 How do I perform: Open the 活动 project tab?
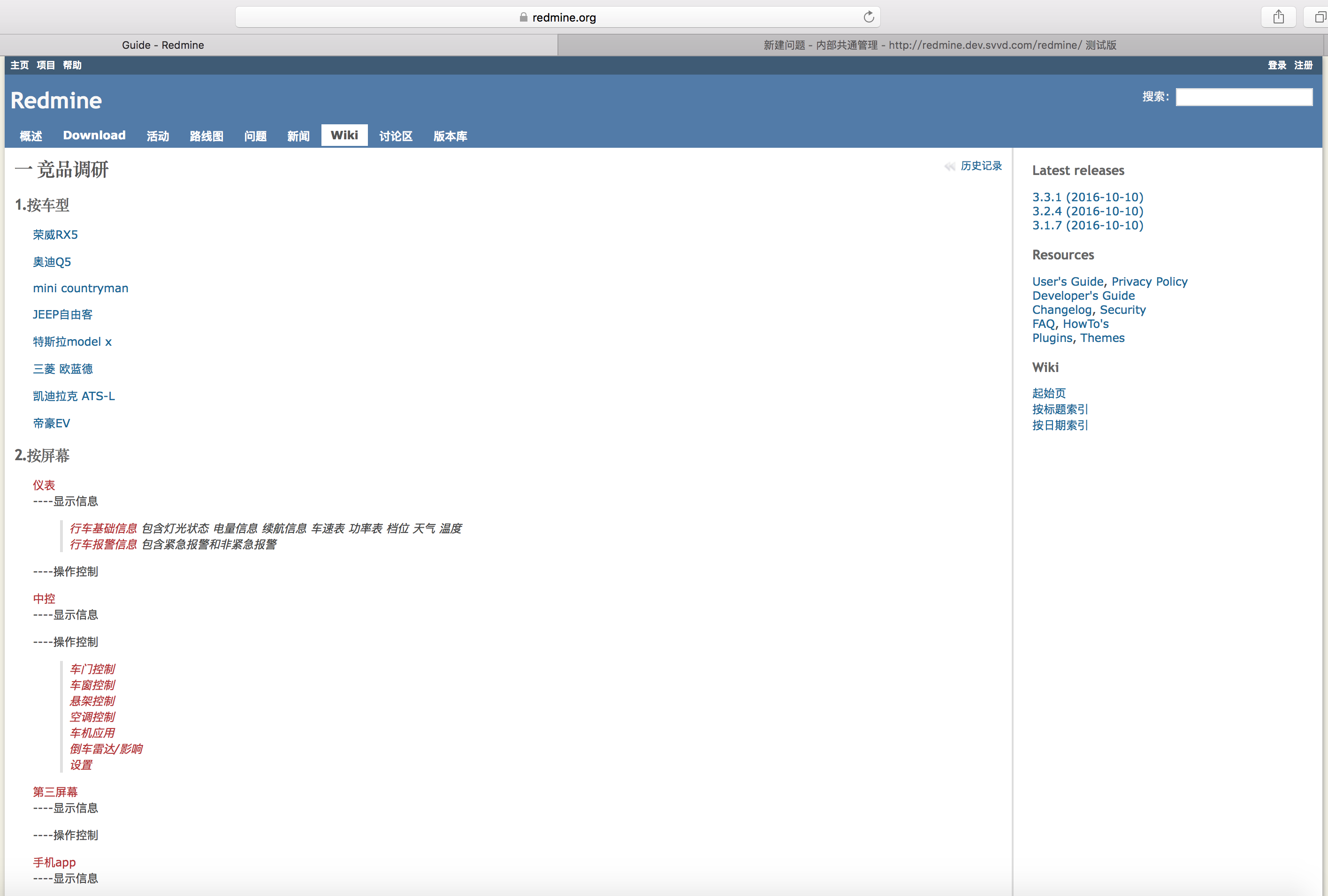tap(158, 136)
